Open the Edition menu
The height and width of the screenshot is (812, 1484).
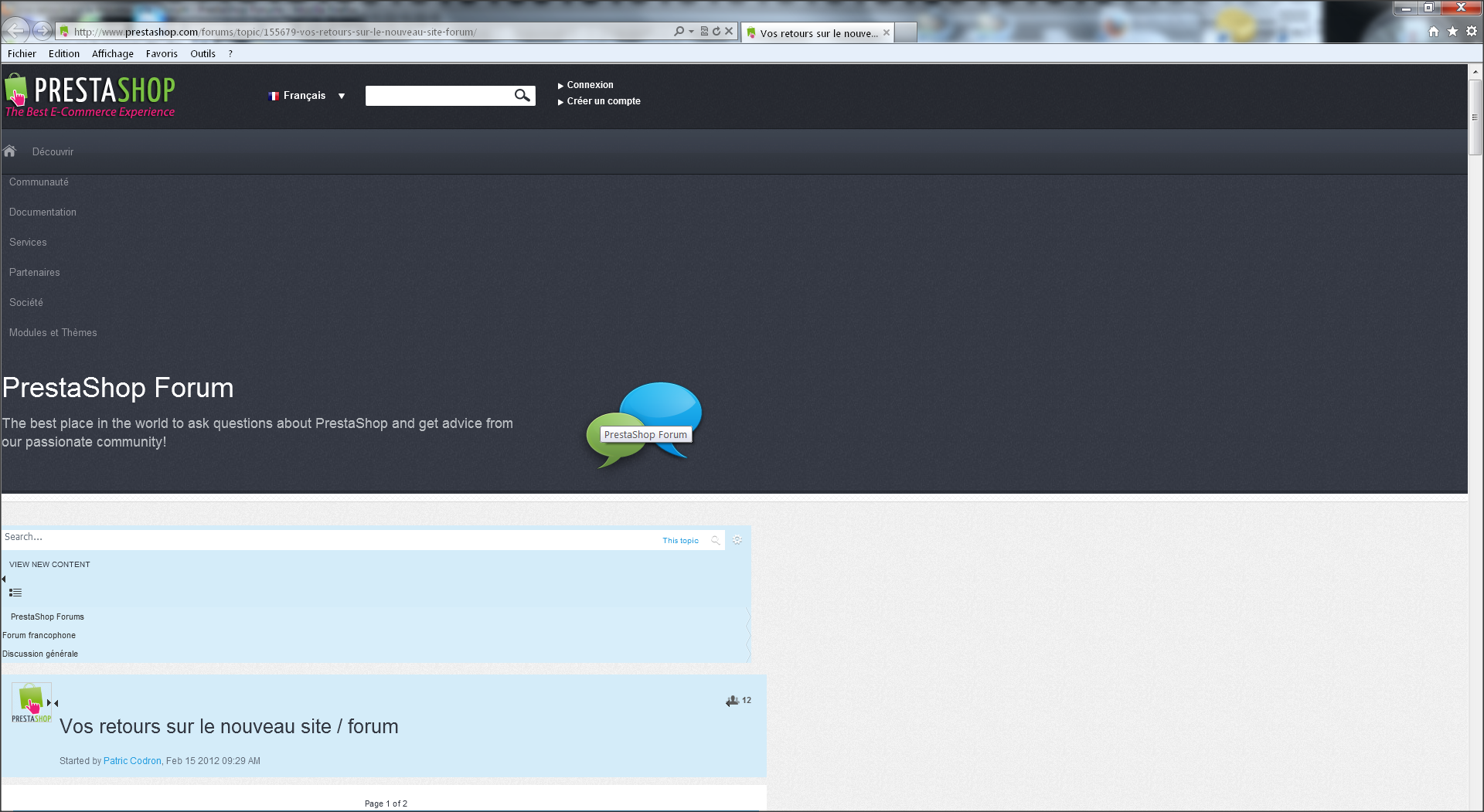tap(64, 54)
